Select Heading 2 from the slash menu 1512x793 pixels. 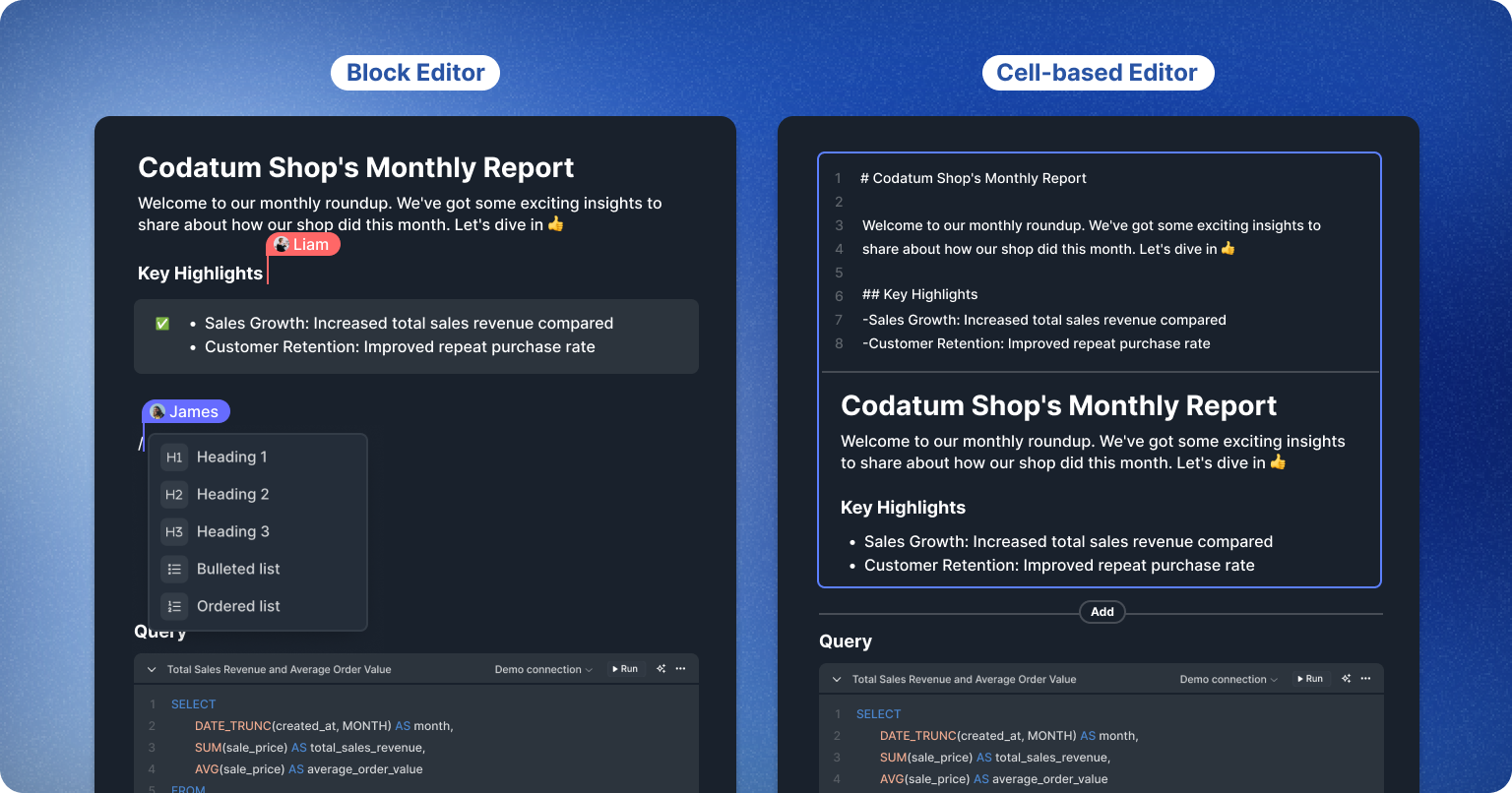[x=232, y=495]
